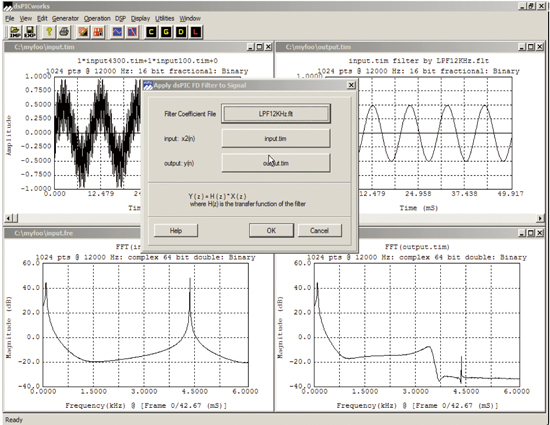Click the Help button in dialog
This screenshot has height=425, width=550.
[176, 230]
